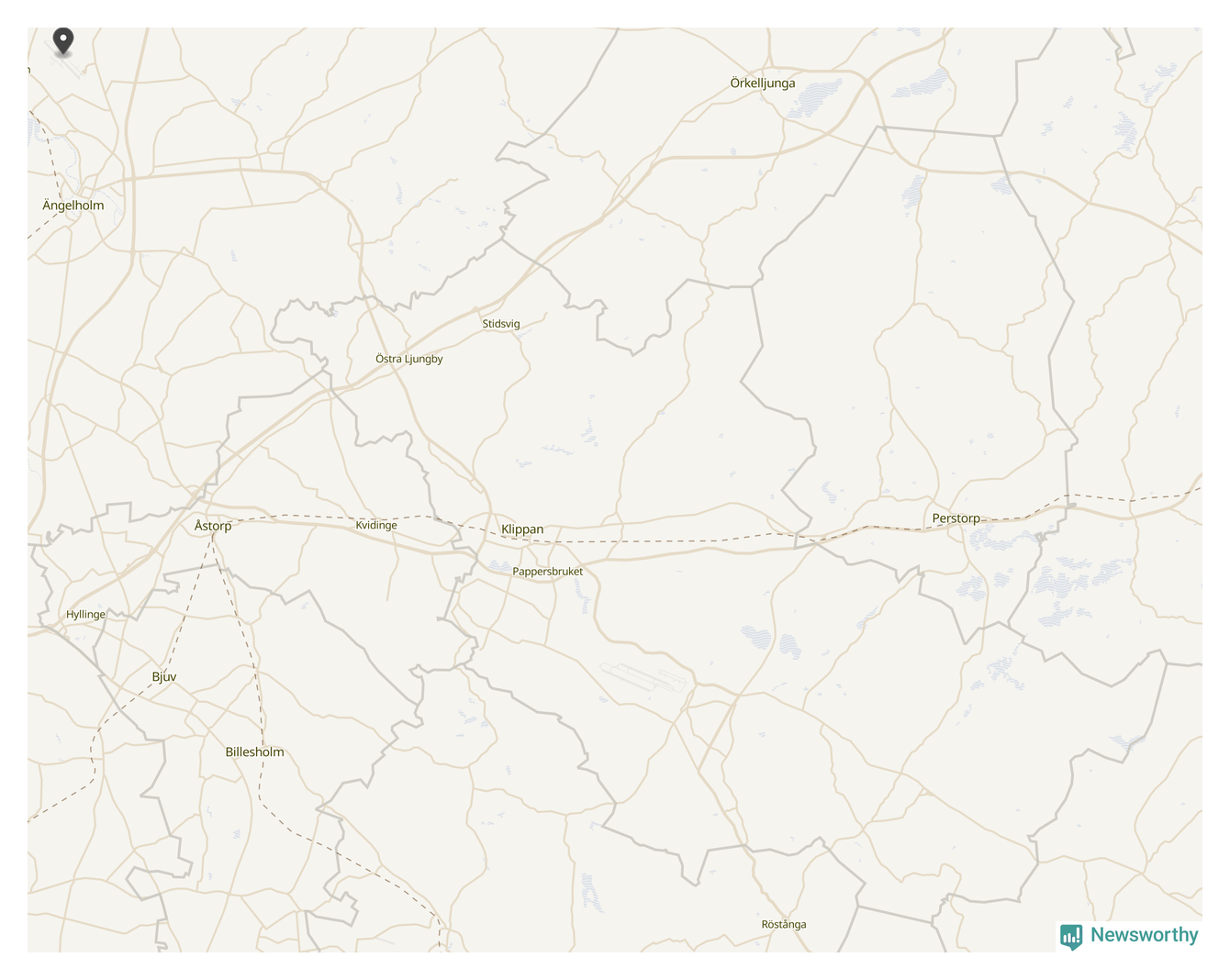
Task: Click the dark map pin marker
Action: tap(62, 41)
